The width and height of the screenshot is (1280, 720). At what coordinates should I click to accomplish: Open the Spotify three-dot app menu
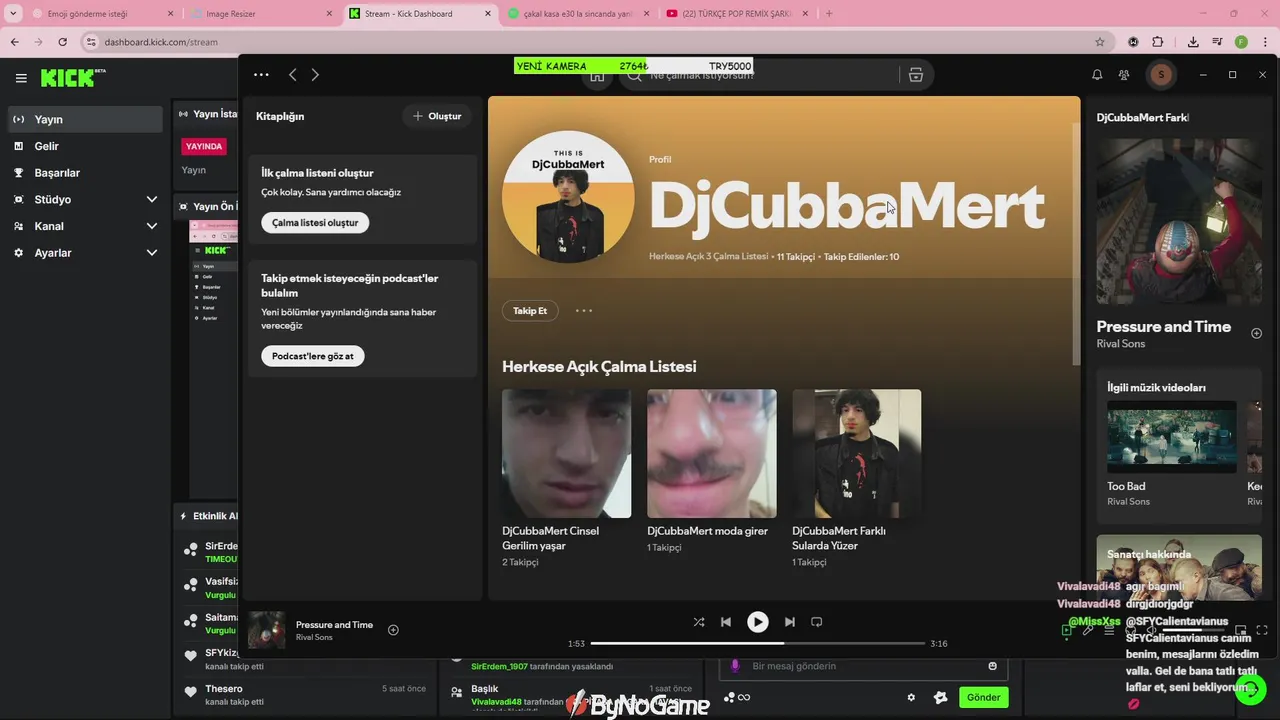click(261, 75)
